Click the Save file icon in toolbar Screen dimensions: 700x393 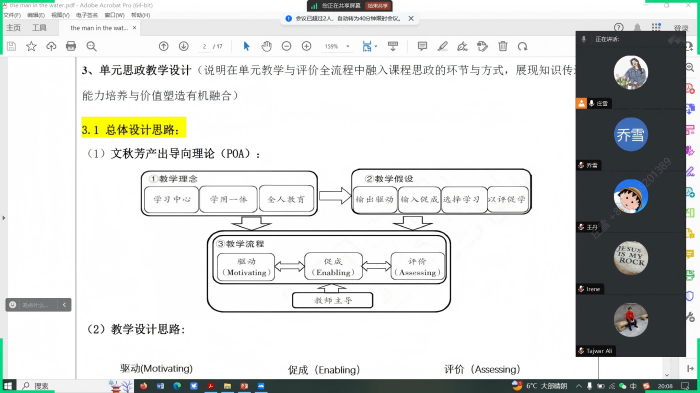12,46
